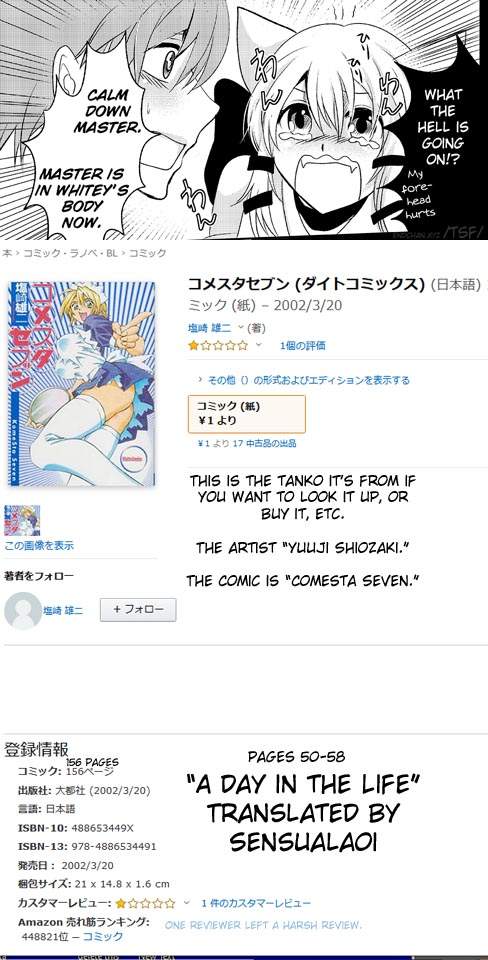This screenshot has height=960, width=488.
Task: Click the author profile avatar icon
Action: coord(23,610)
